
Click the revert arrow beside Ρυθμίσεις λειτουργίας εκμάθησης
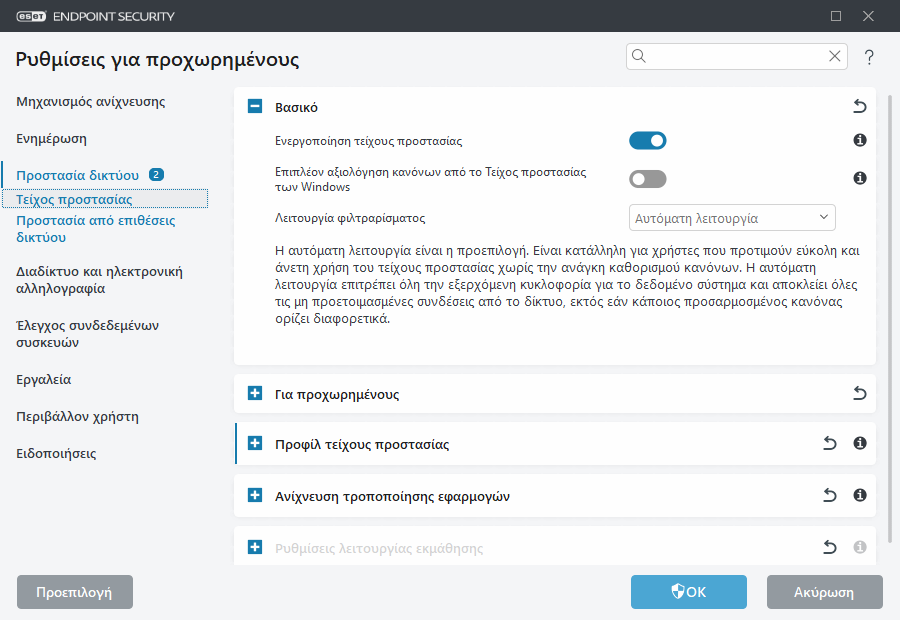click(829, 546)
